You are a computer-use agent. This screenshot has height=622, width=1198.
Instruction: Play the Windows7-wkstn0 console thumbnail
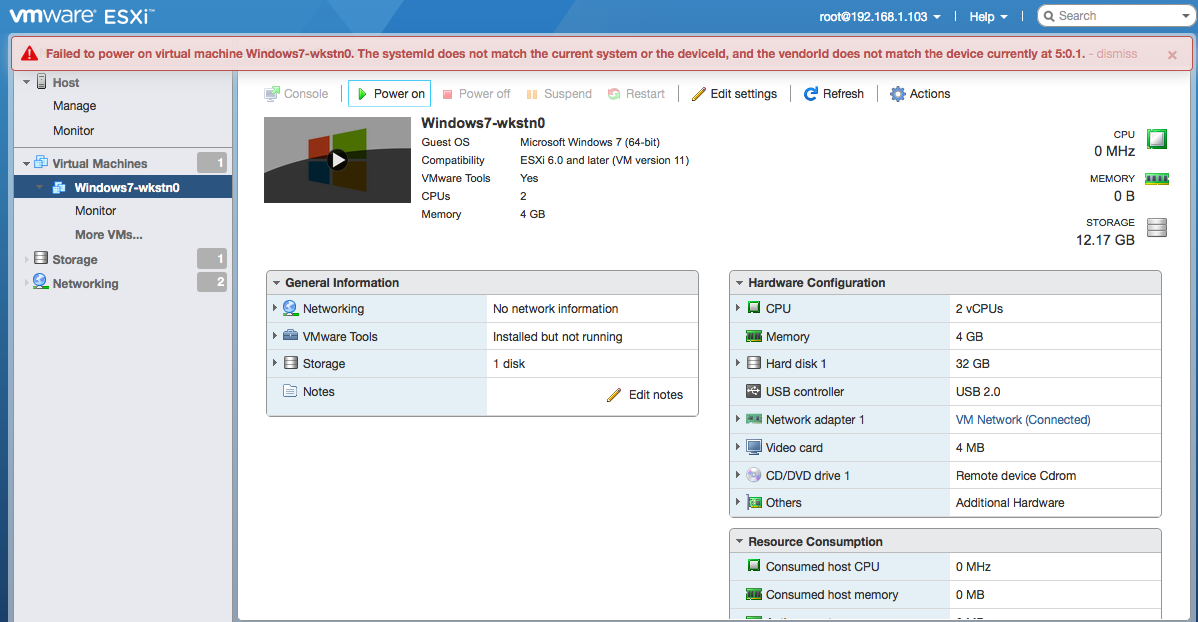tap(337, 159)
